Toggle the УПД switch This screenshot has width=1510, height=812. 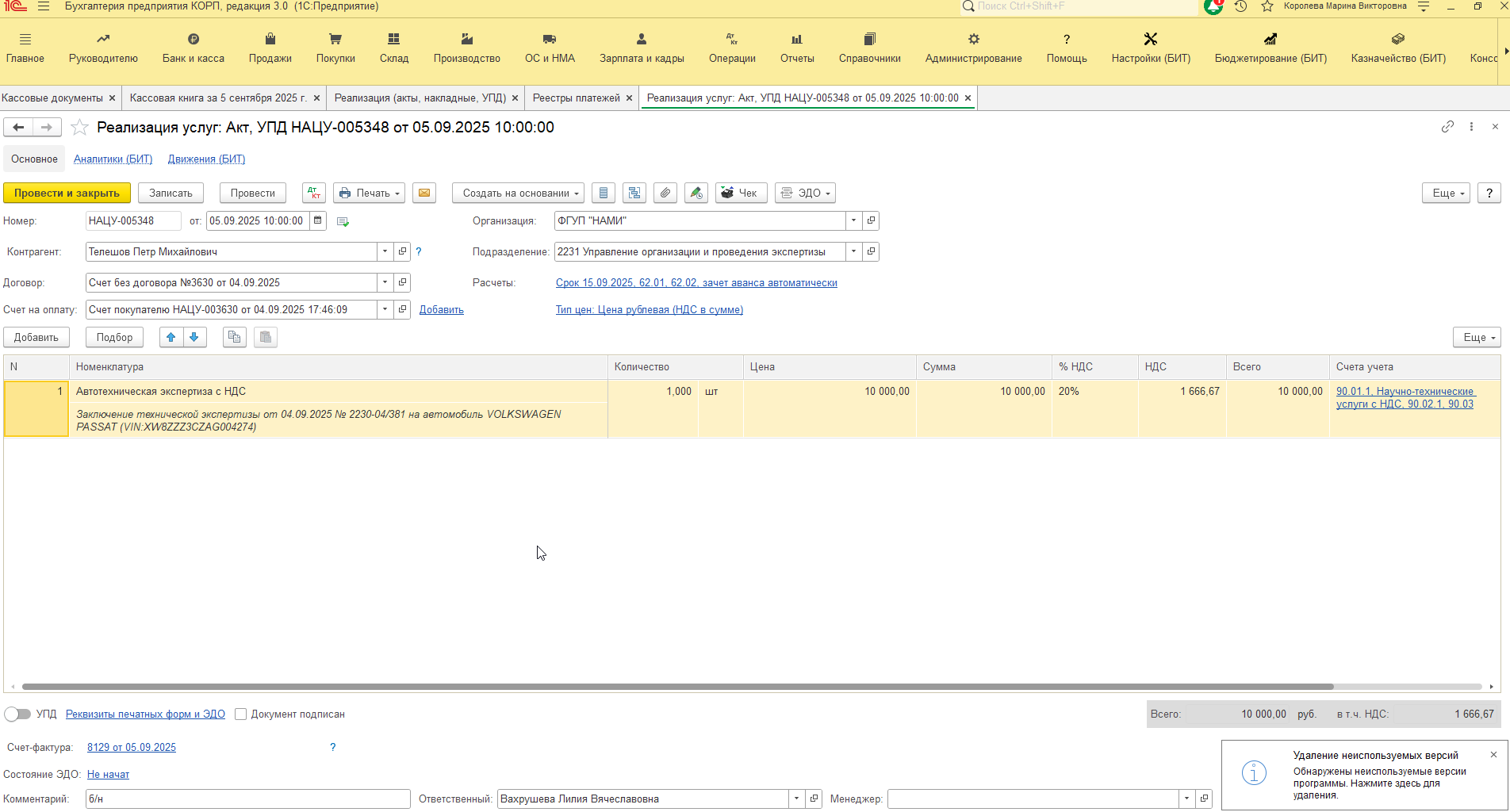click(17, 714)
